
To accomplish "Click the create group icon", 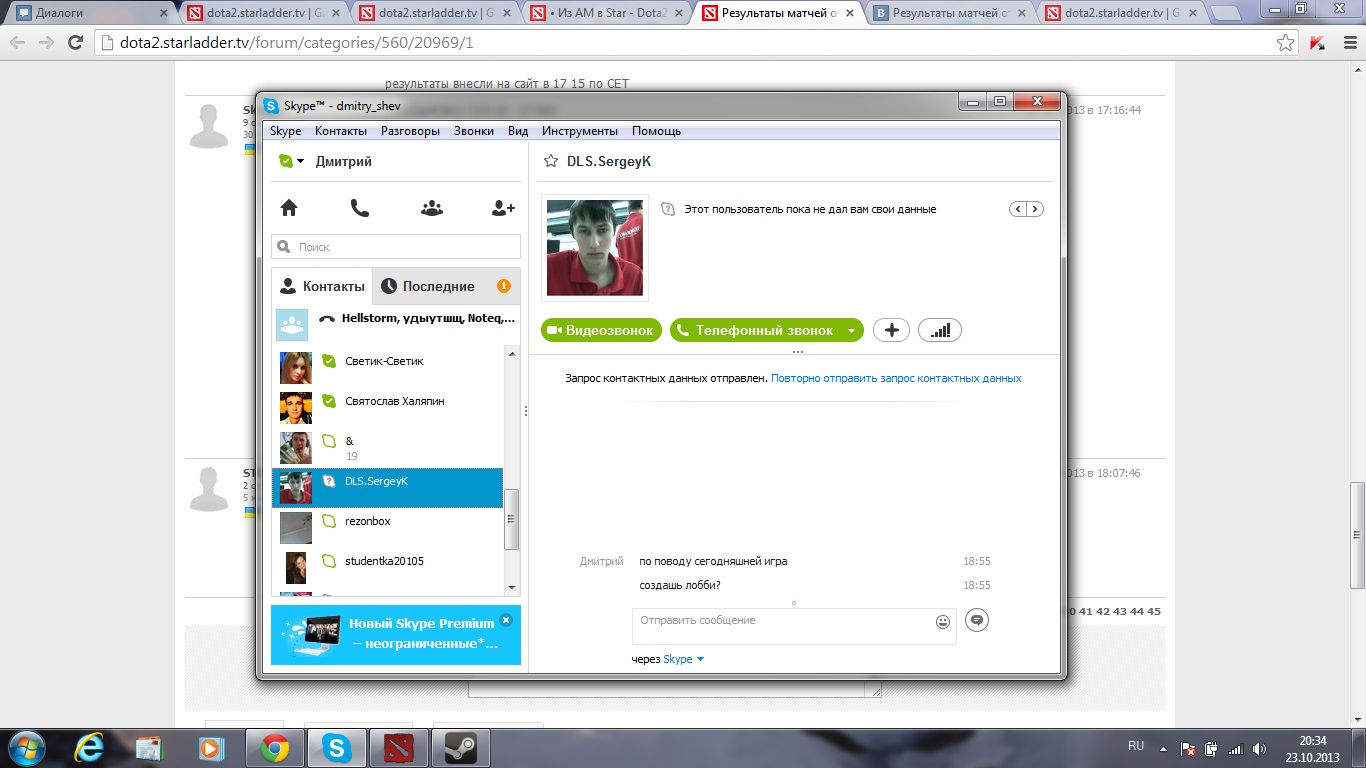I will pos(432,208).
